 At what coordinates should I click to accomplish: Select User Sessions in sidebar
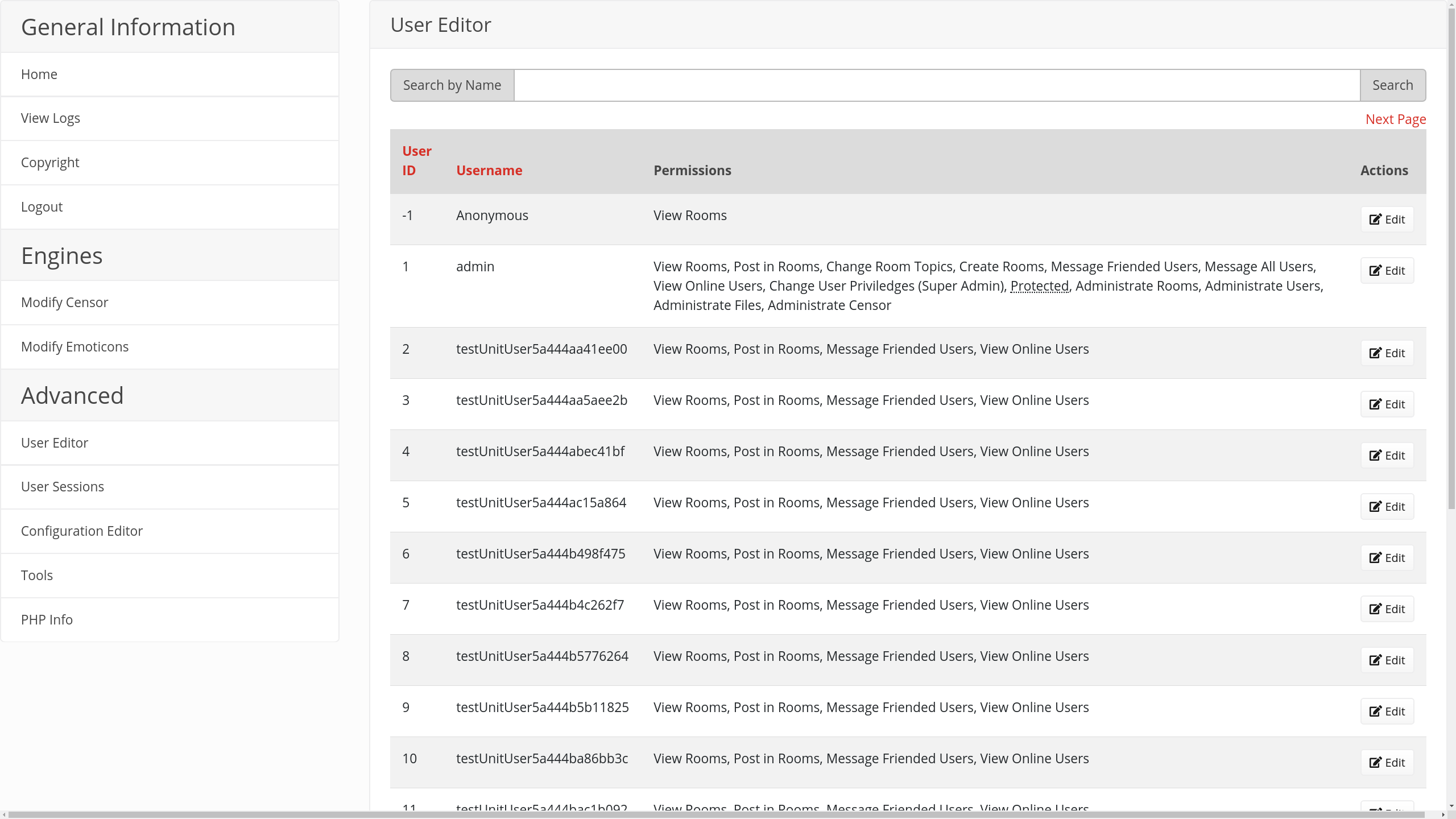pyautogui.click(x=62, y=487)
